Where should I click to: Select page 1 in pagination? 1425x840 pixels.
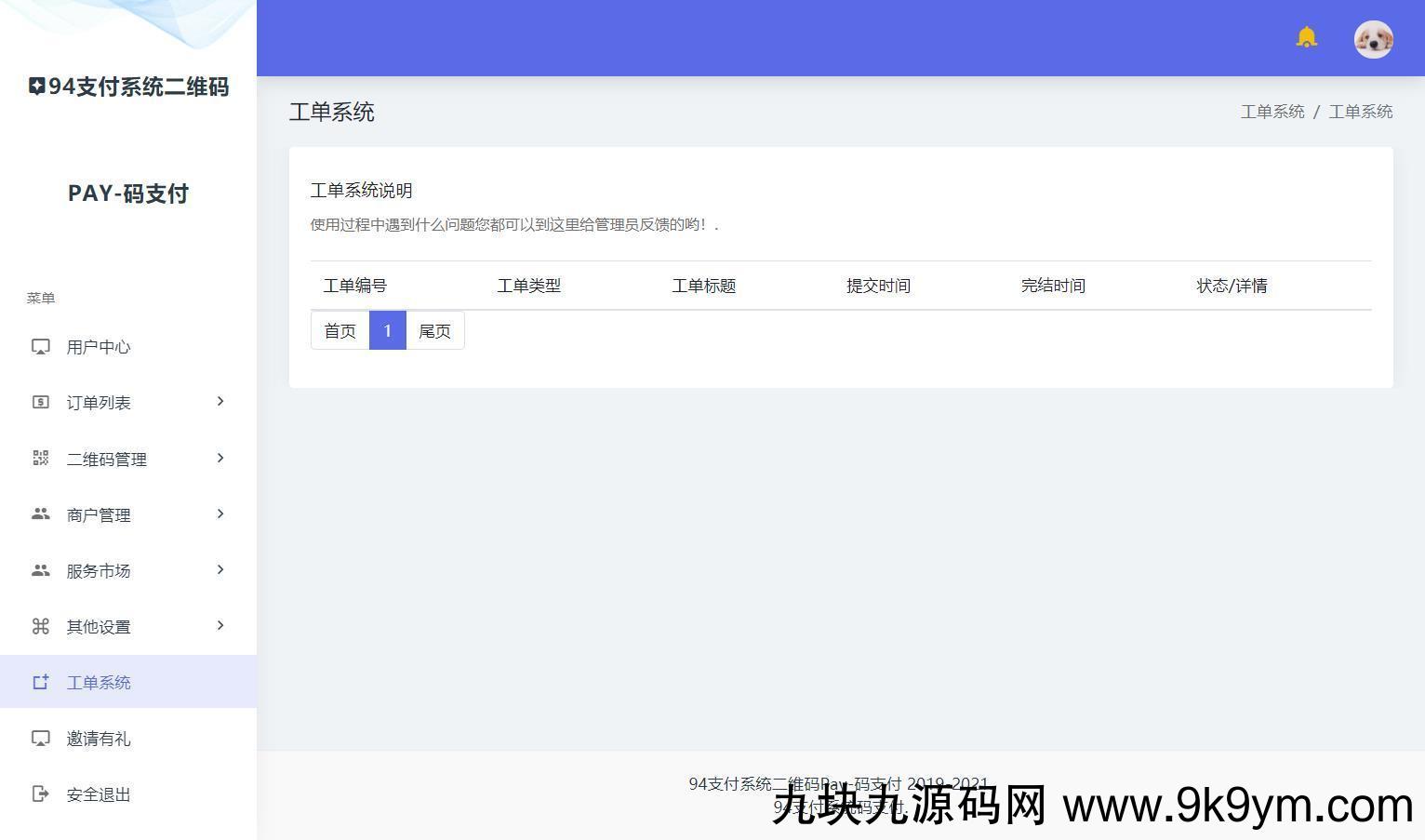[x=388, y=331]
